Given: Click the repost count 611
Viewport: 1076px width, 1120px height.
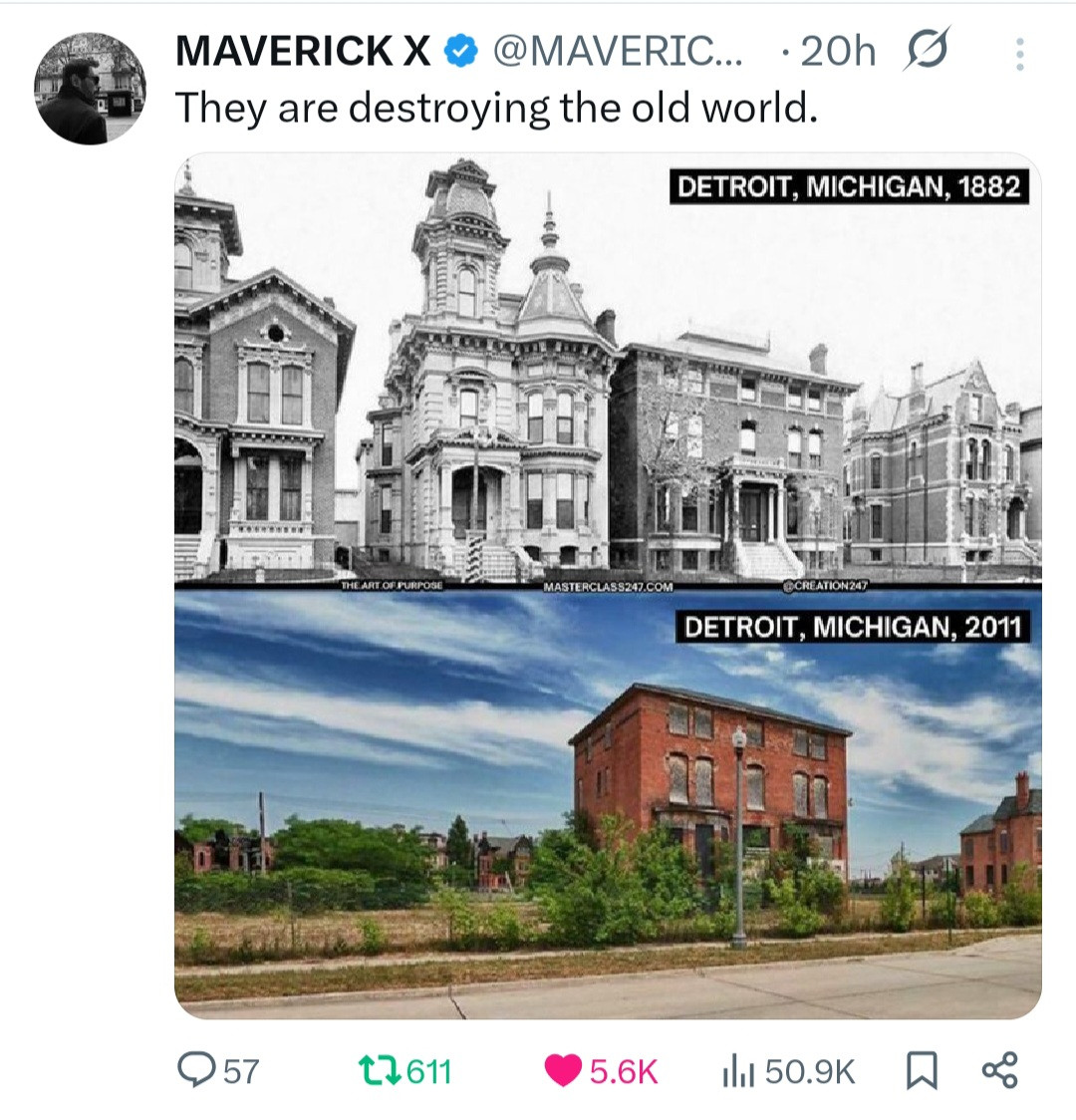Looking at the screenshot, I should click(429, 1071).
